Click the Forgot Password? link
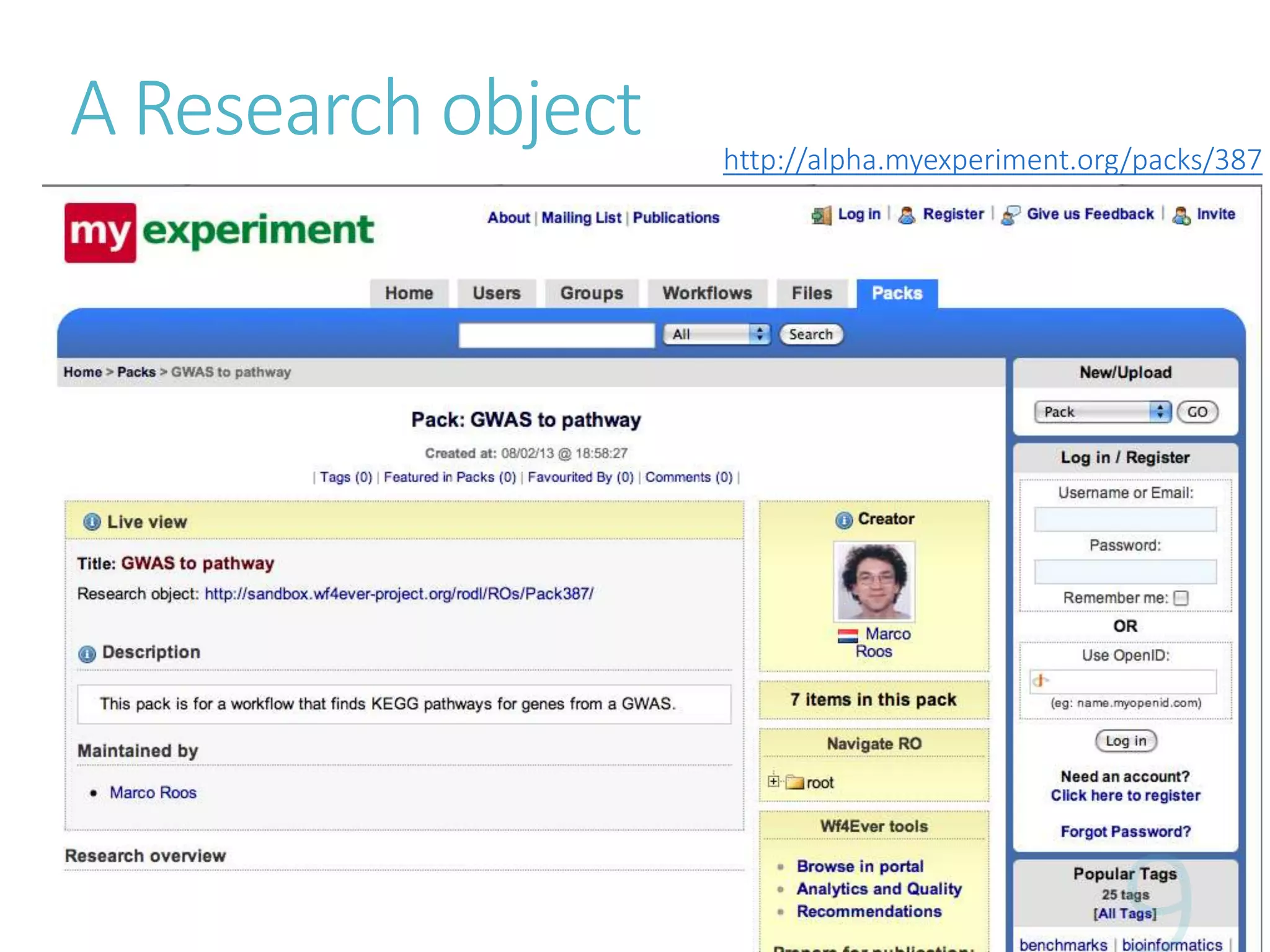The image size is (1270, 952). (1126, 832)
